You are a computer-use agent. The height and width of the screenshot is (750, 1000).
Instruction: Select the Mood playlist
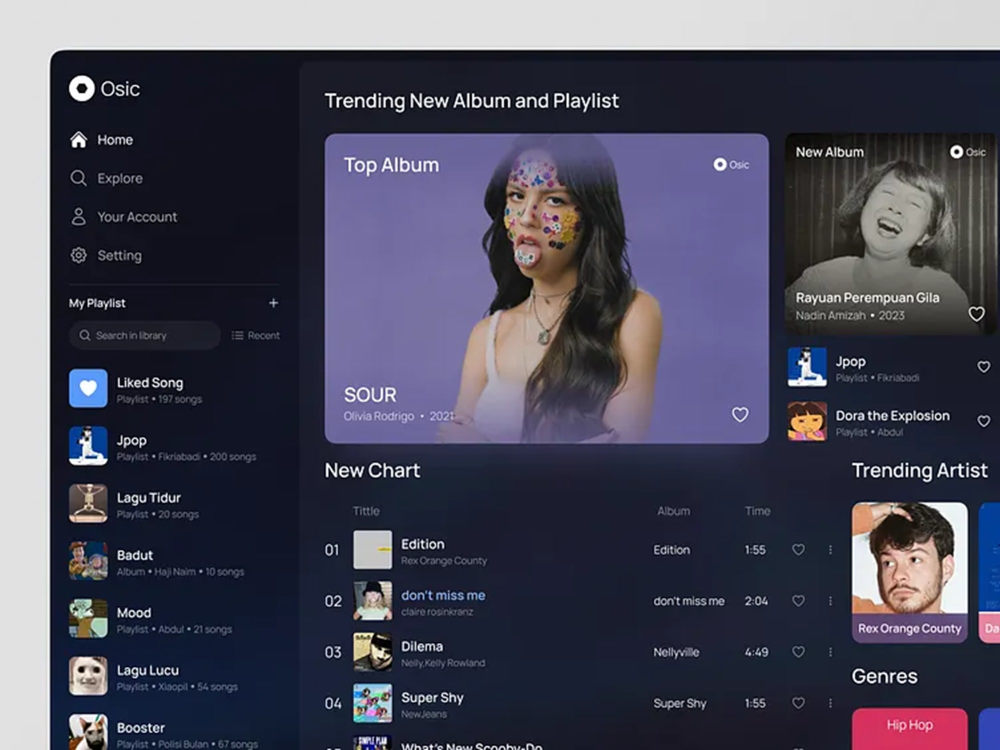pyautogui.click(x=174, y=618)
